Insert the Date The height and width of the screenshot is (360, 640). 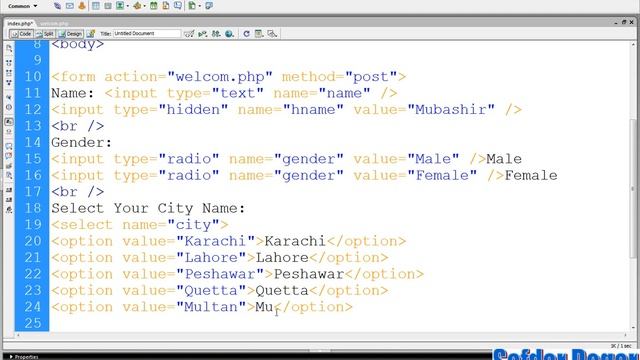pyautogui.click(x=153, y=6)
